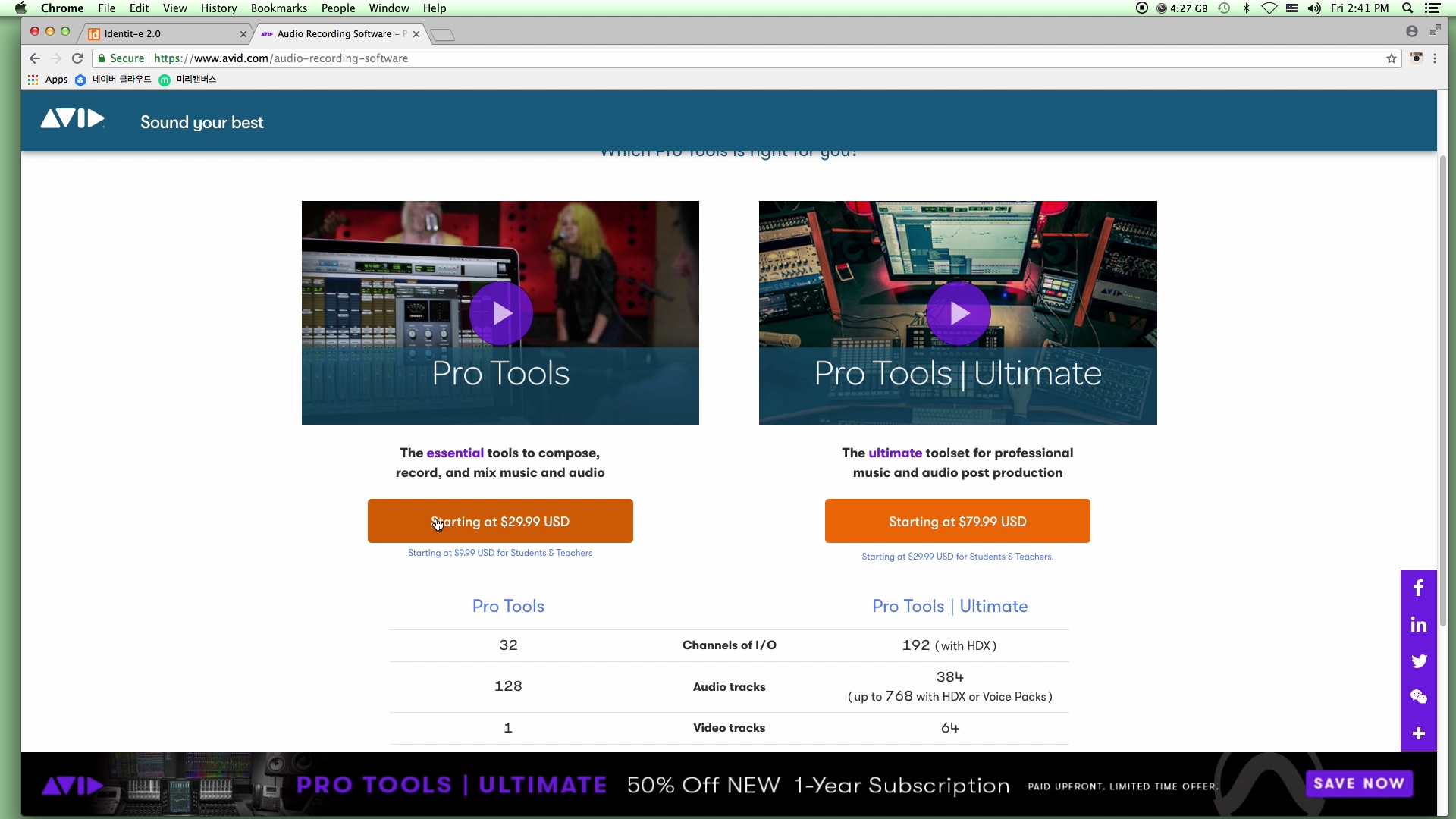Click Starting at $79.99 USD button
Viewport: 1456px width, 819px height.
point(958,521)
